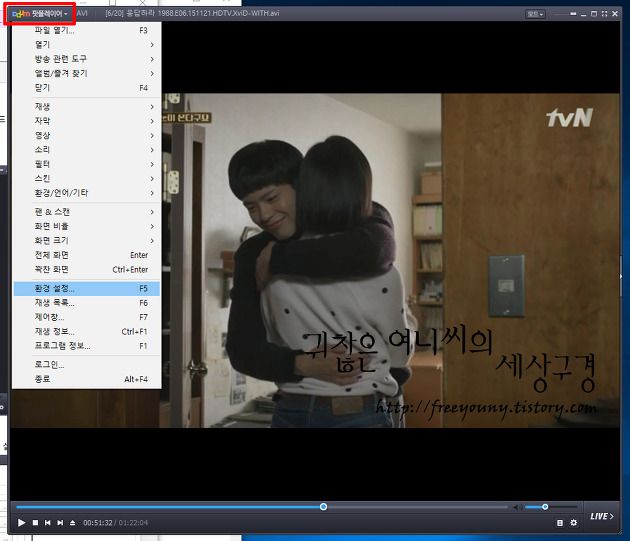Open 제어창... (F7)
630x541 pixels.
tap(87, 317)
